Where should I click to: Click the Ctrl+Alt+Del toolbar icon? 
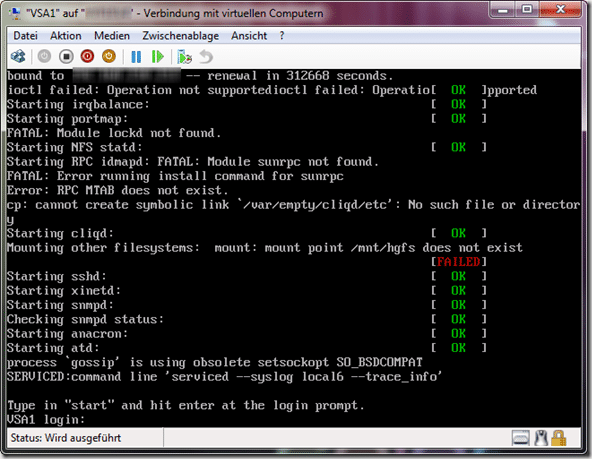pos(18,57)
